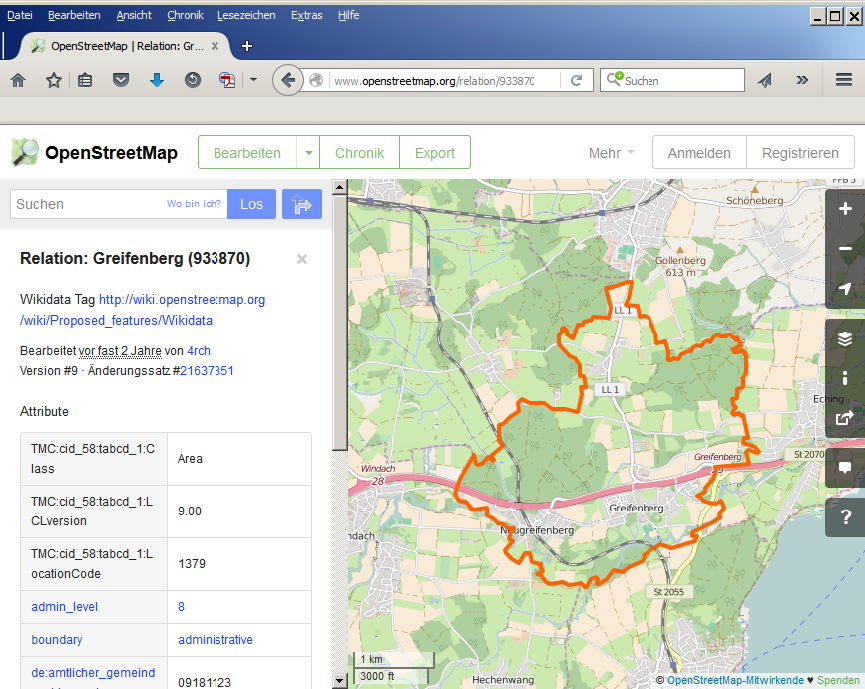Click the sidebar vertical scrollbar thumb
Image resolution: width=865 pixels, height=689 pixels.
339,323
